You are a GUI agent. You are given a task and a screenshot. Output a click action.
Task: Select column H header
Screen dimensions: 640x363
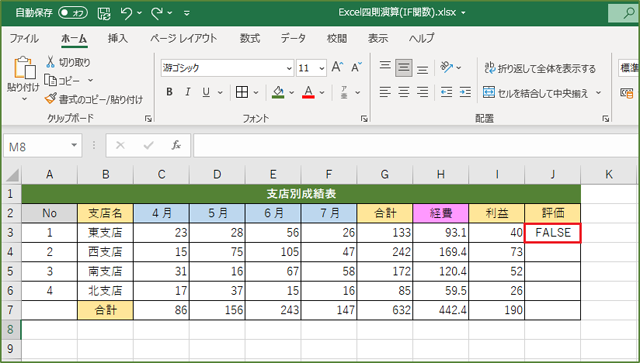click(x=440, y=175)
